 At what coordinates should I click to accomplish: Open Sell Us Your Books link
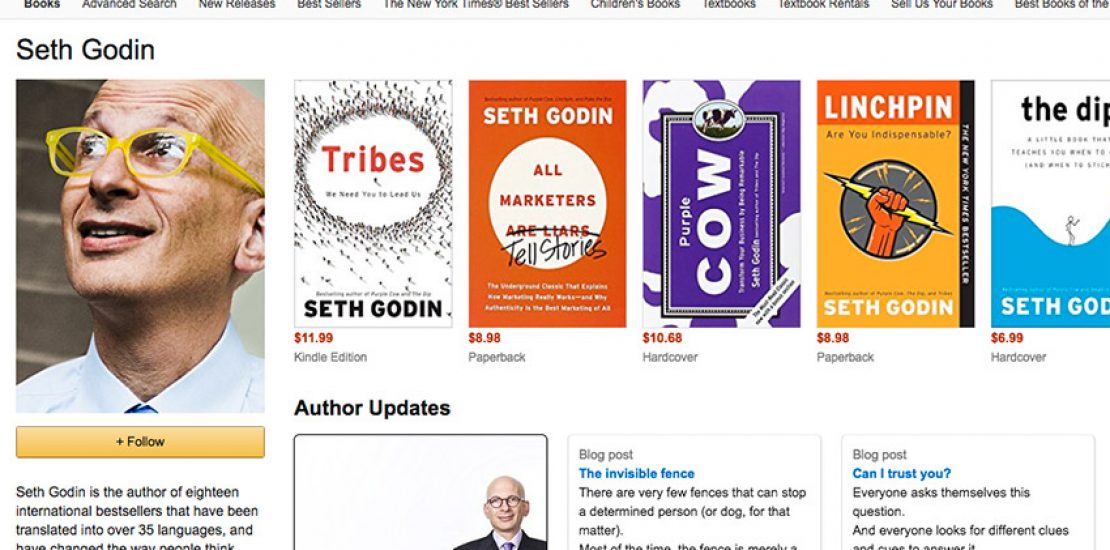[x=942, y=4]
